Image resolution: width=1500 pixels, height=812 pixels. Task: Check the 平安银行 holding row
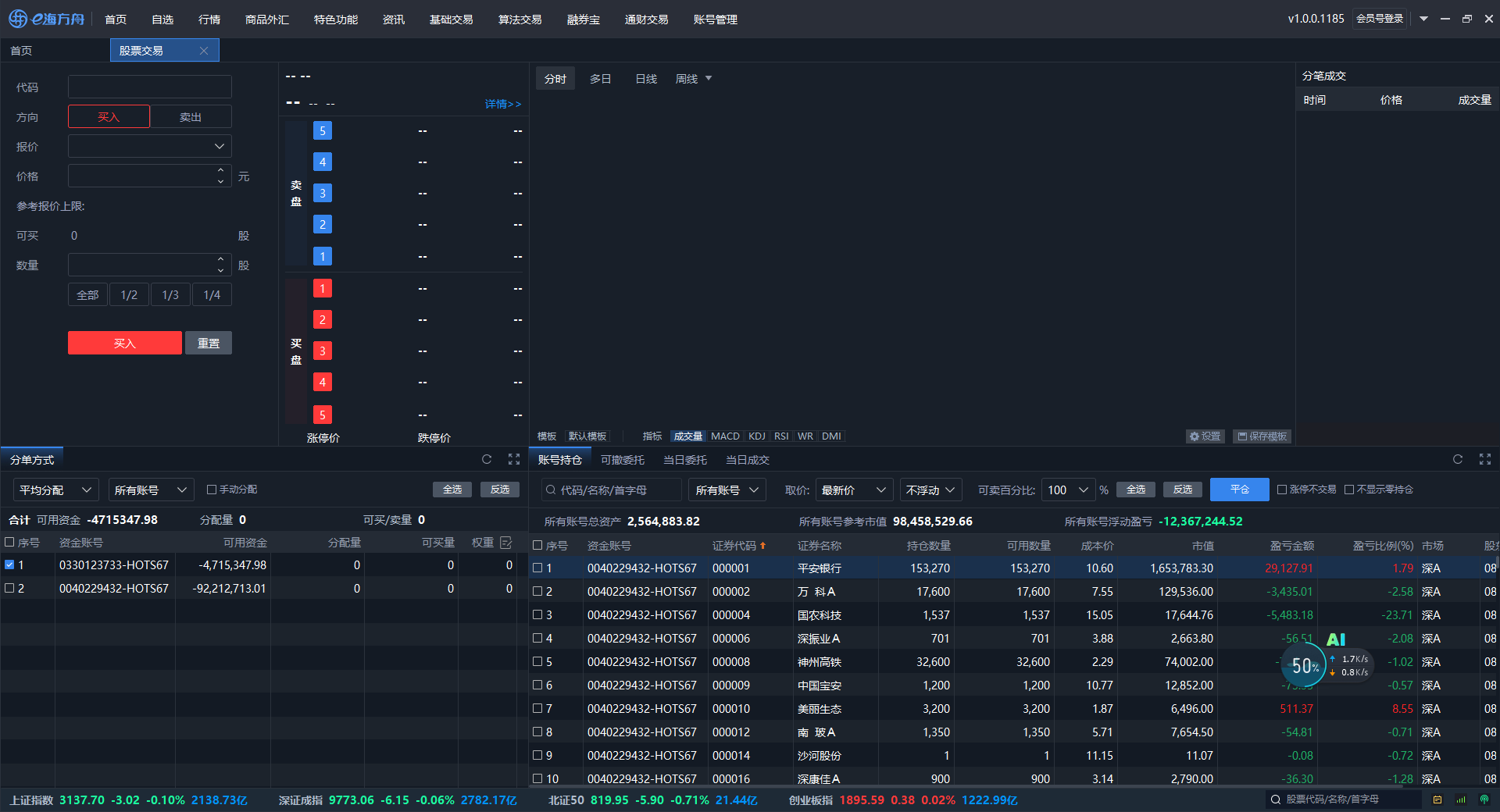[537, 568]
